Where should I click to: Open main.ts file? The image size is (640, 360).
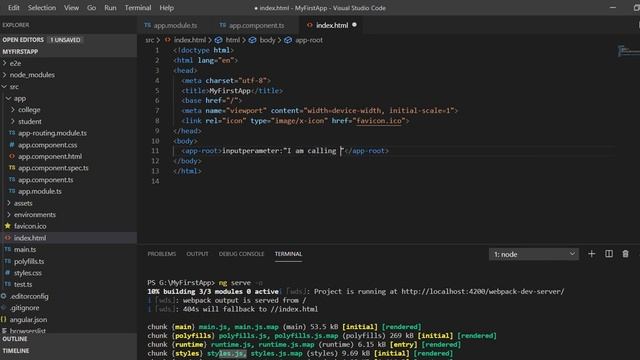pyautogui.click(x=25, y=249)
